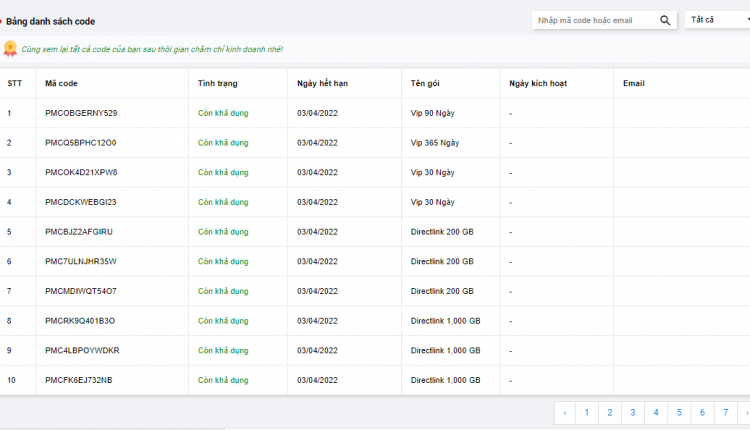Open pagination page 2
Image resolution: width=750 pixels, height=430 pixels.
coord(610,413)
